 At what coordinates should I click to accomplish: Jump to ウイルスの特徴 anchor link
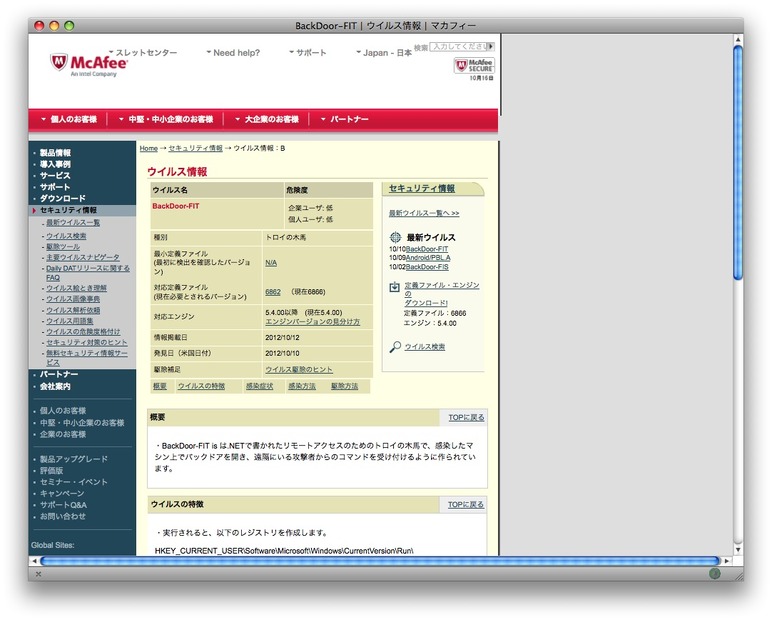201,386
